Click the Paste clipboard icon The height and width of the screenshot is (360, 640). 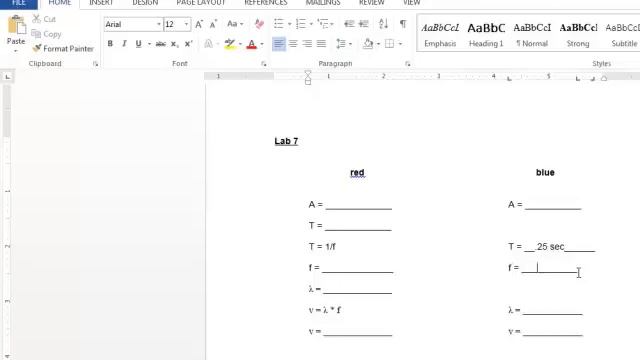[x=16, y=25]
